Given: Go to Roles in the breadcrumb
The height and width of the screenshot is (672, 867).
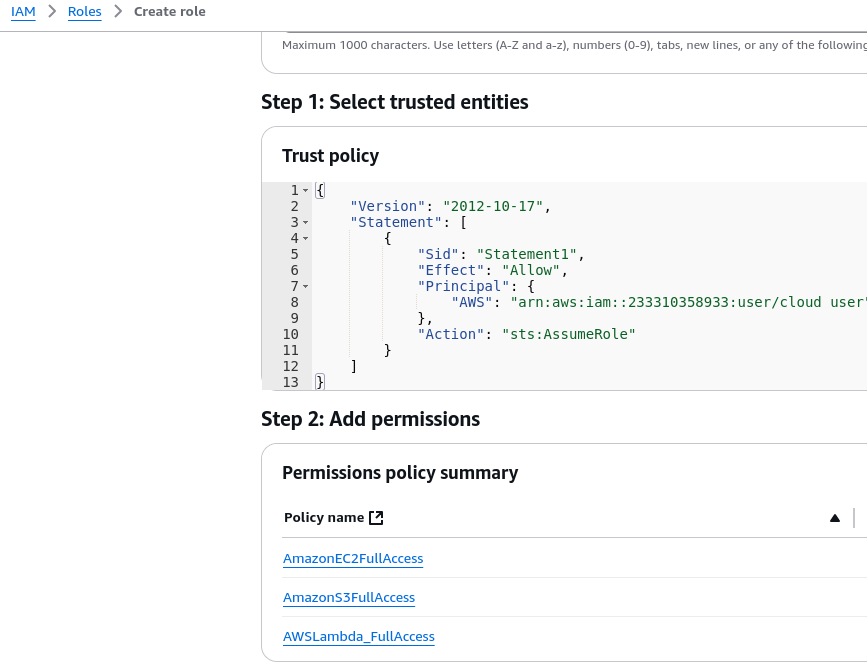Looking at the screenshot, I should (84, 12).
